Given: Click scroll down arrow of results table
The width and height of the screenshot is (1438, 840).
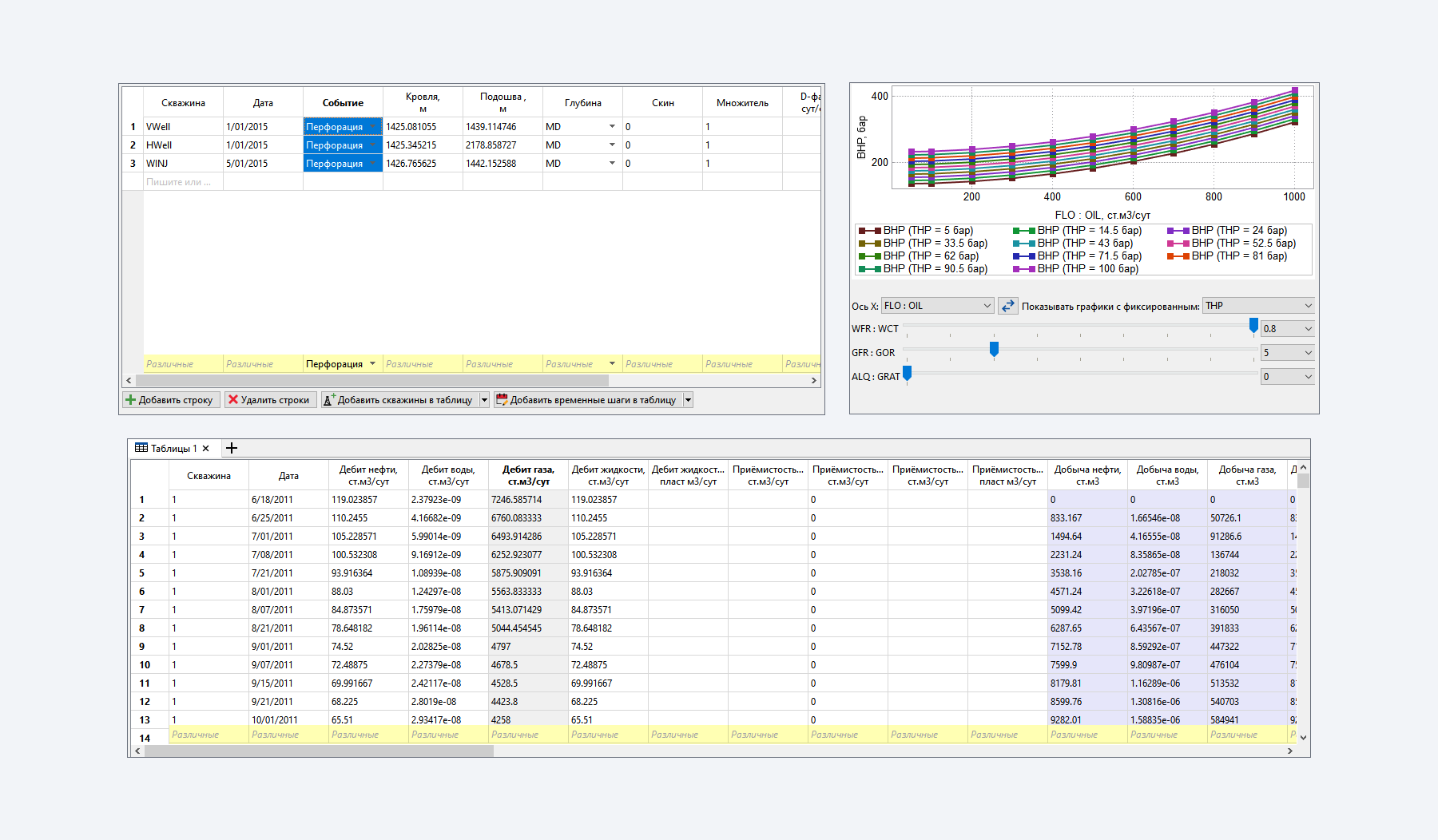Looking at the screenshot, I should pos(1303,738).
